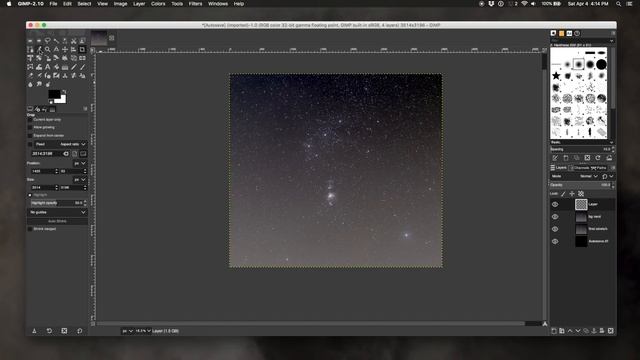Click the lock alpha channel icon

581,194
